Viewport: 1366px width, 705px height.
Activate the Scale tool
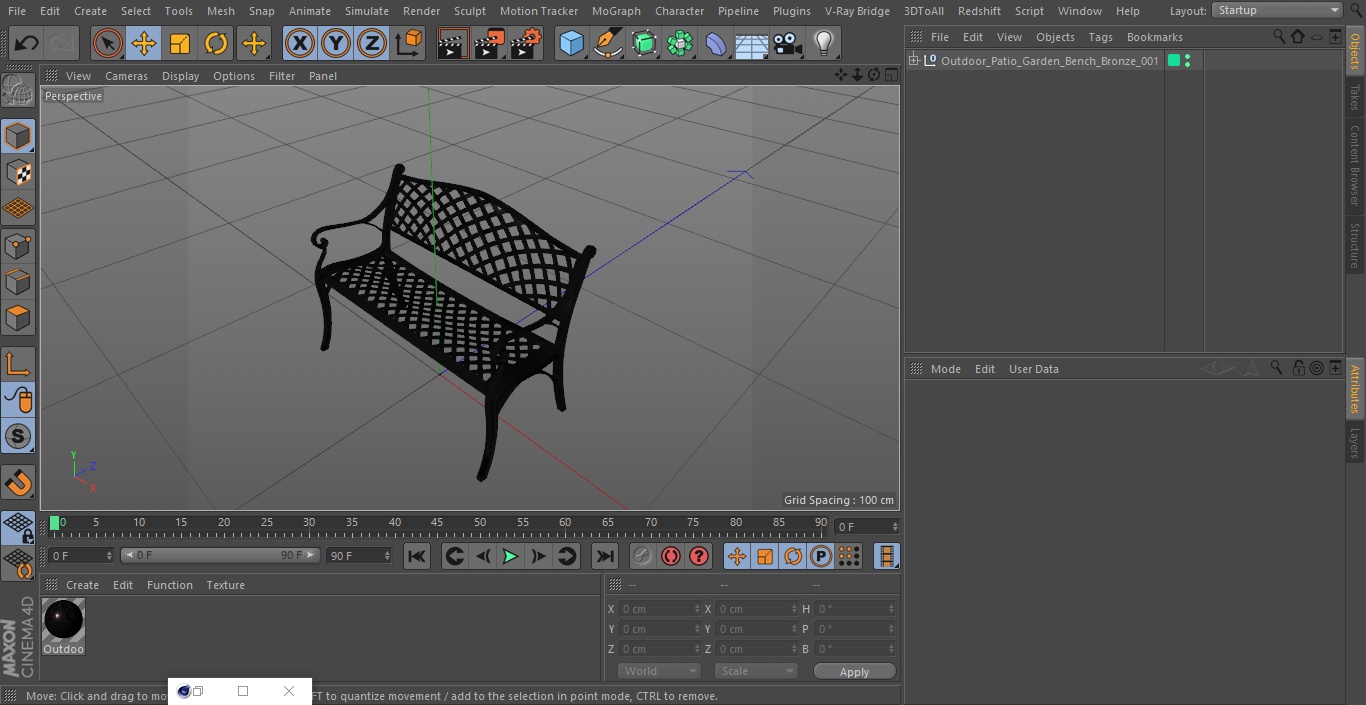(x=180, y=44)
